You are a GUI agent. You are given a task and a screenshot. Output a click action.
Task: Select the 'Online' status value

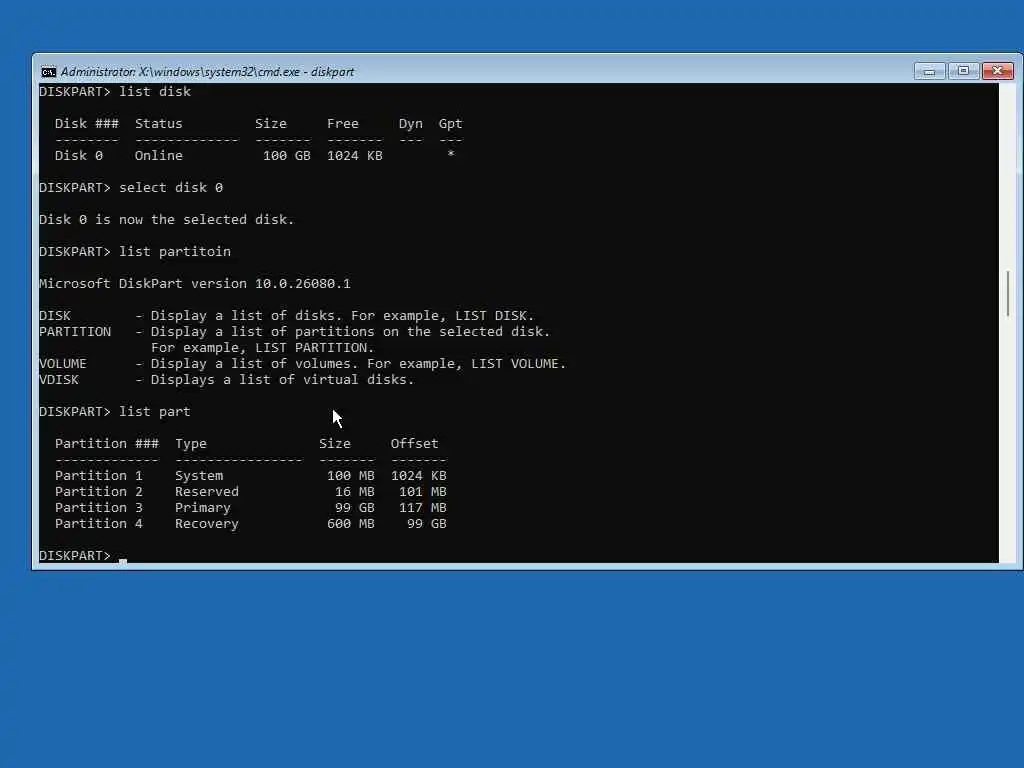point(159,155)
